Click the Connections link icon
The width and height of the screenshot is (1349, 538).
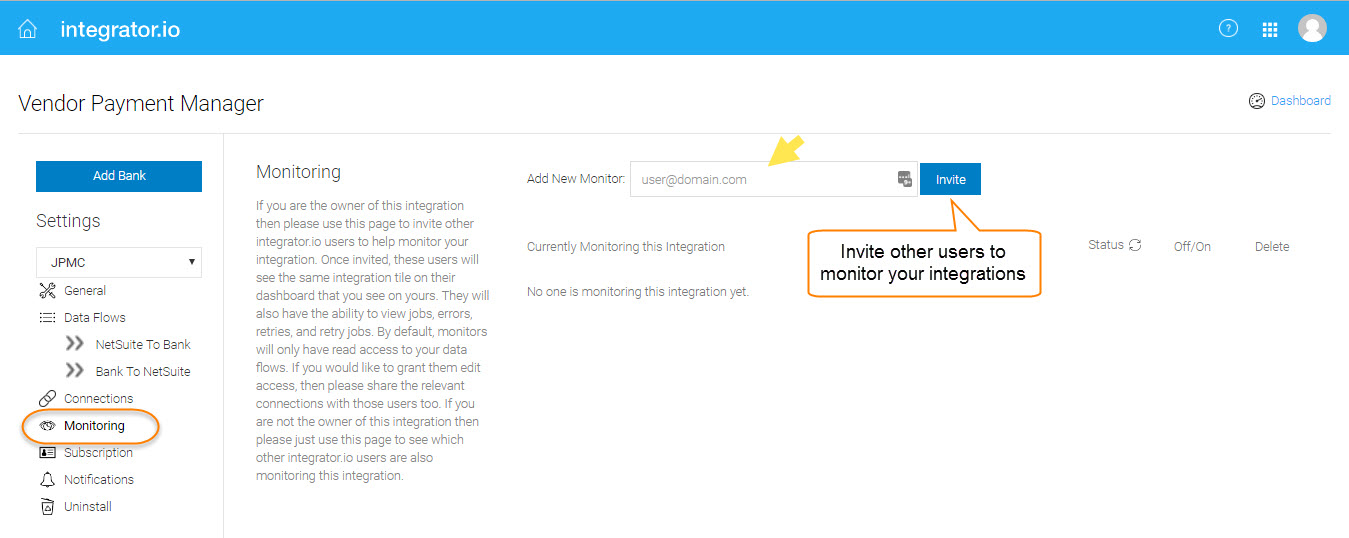pos(47,399)
